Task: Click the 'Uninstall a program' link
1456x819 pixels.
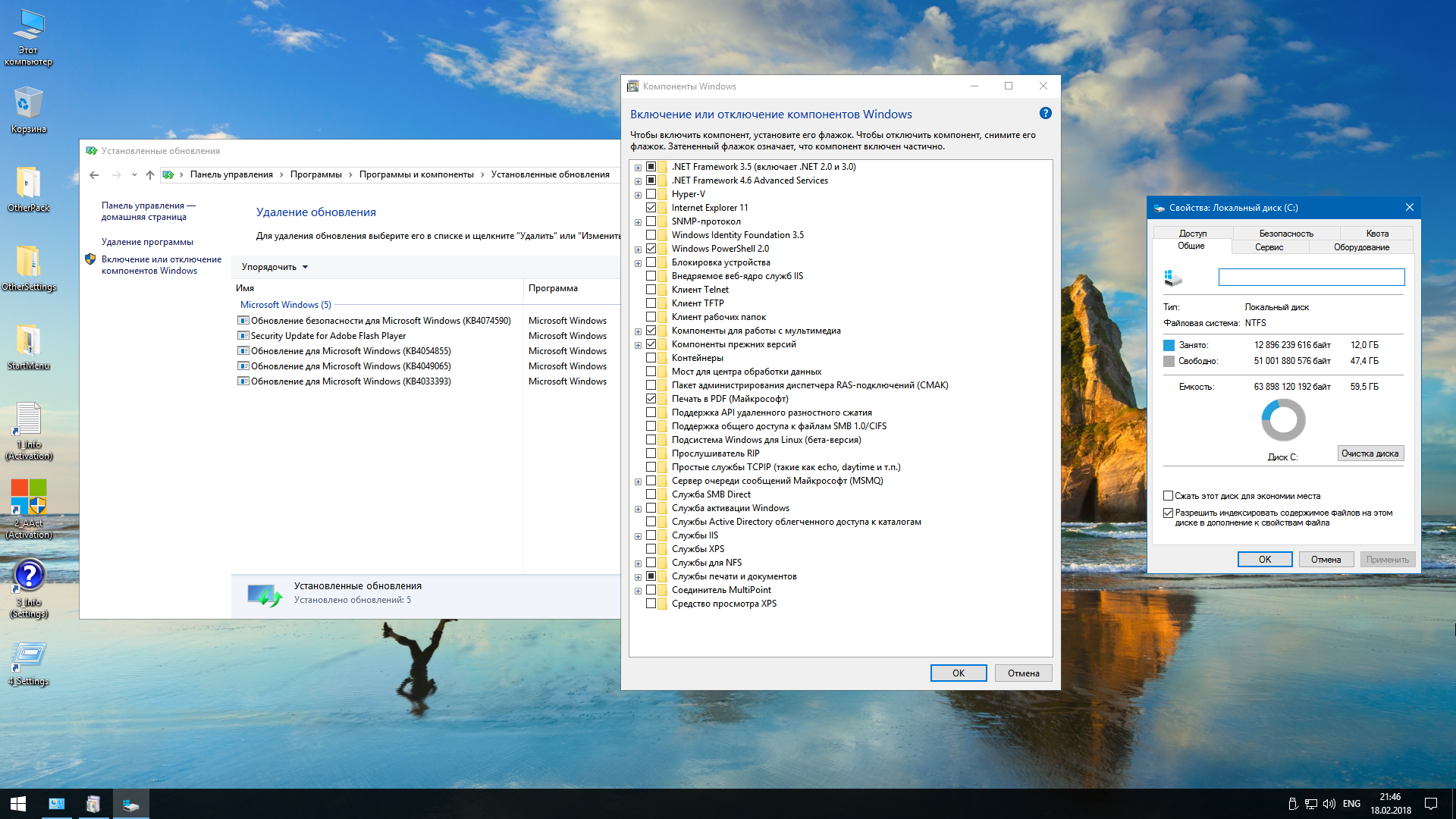Action: pyautogui.click(x=147, y=242)
